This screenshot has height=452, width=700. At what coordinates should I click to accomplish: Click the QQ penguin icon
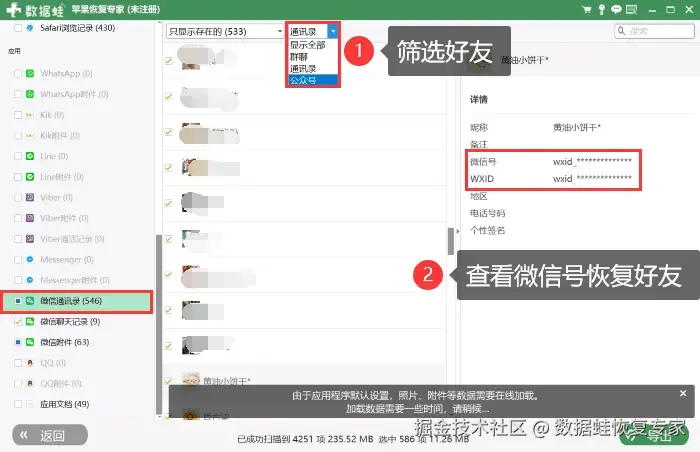coord(30,363)
